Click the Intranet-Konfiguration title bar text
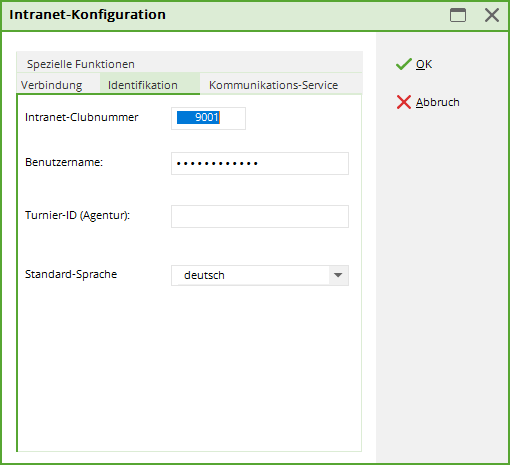Screen dimensions: 510x465 coord(87,15)
